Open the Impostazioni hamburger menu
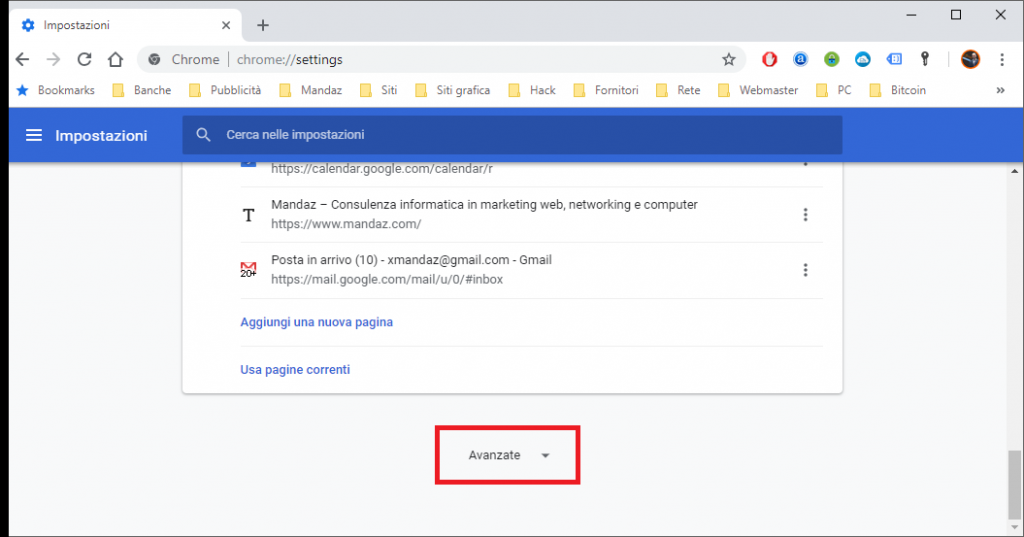This screenshot has height=537, width=1024. coord(34,135)
